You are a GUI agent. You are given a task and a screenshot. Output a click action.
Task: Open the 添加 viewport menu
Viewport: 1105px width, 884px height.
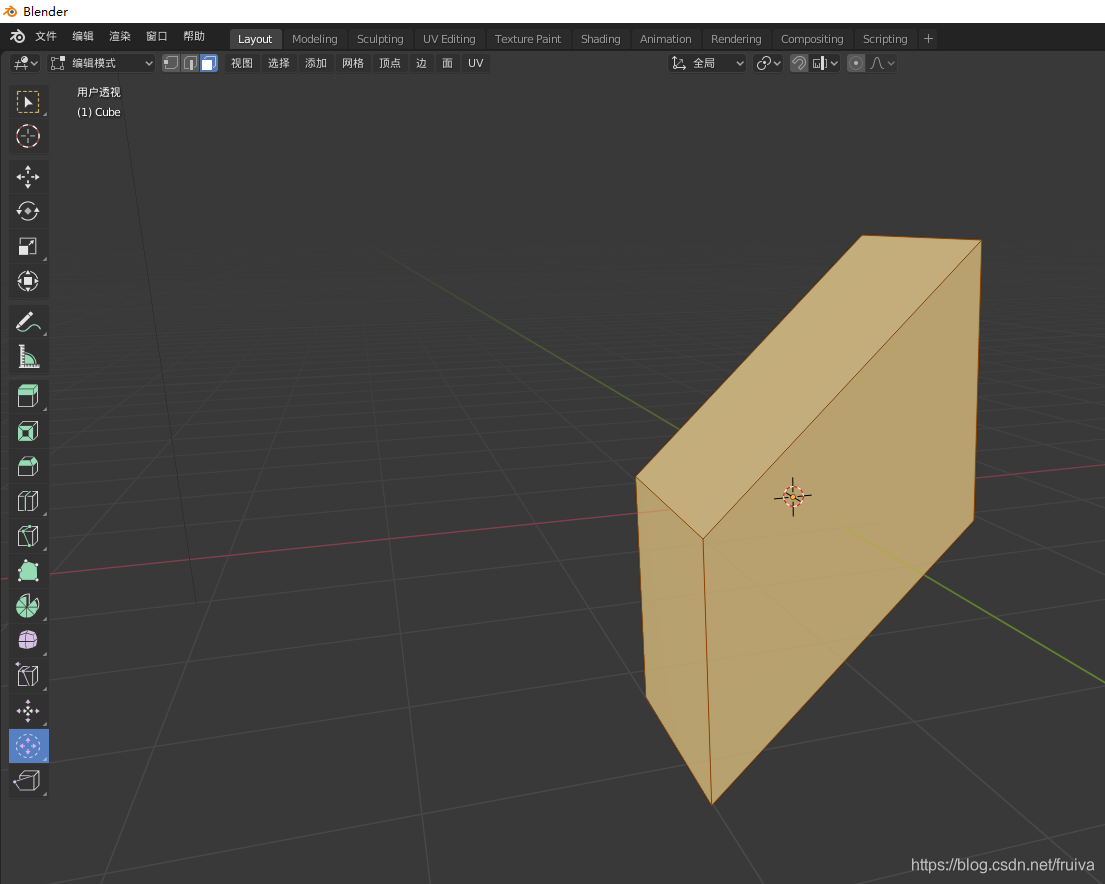pyautogui.click(x=316, y=63)
